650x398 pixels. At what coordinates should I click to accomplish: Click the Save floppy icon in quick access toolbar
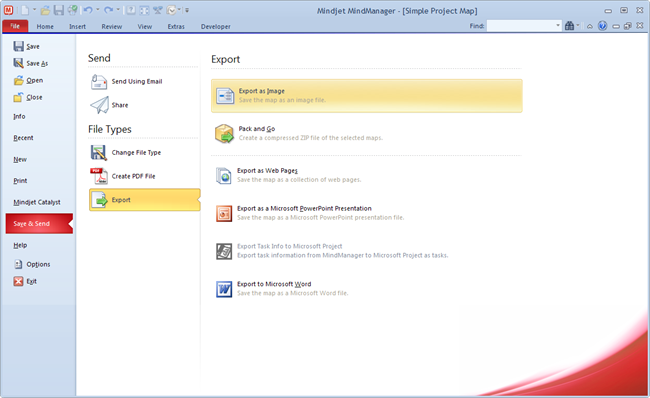coord(59,10)
